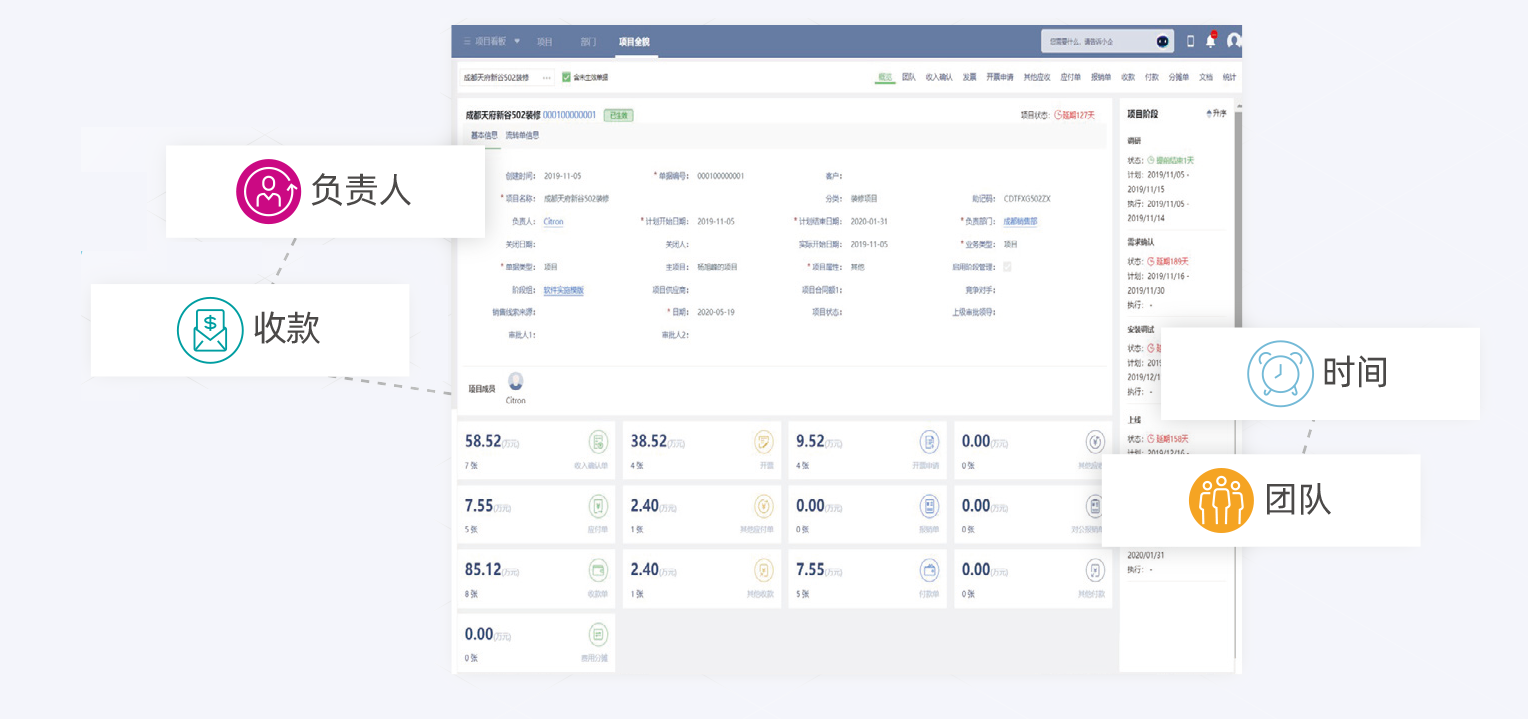1528x719 pixels.
Task: Click the Citron link next to 负责人
Action: pyautogui.click(x=553, y=221)
